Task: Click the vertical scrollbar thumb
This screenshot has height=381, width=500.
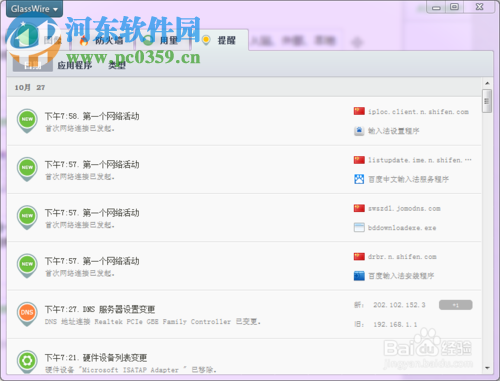Action: tap(487, 101)
